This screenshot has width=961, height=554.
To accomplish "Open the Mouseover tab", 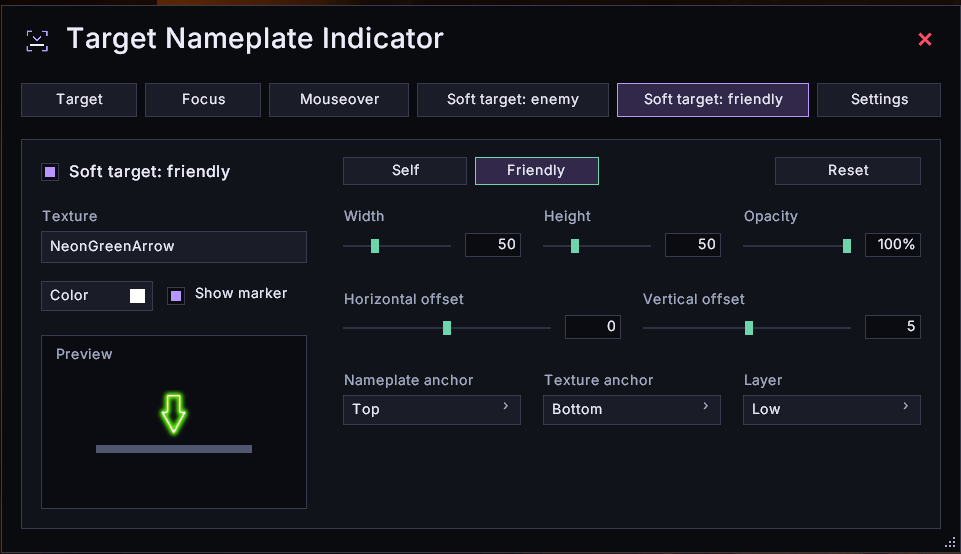I will click(x=339, y=100).
